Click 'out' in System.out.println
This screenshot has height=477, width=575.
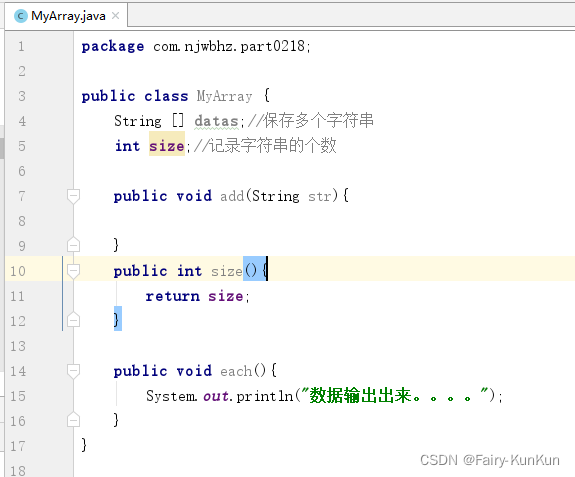216,397
